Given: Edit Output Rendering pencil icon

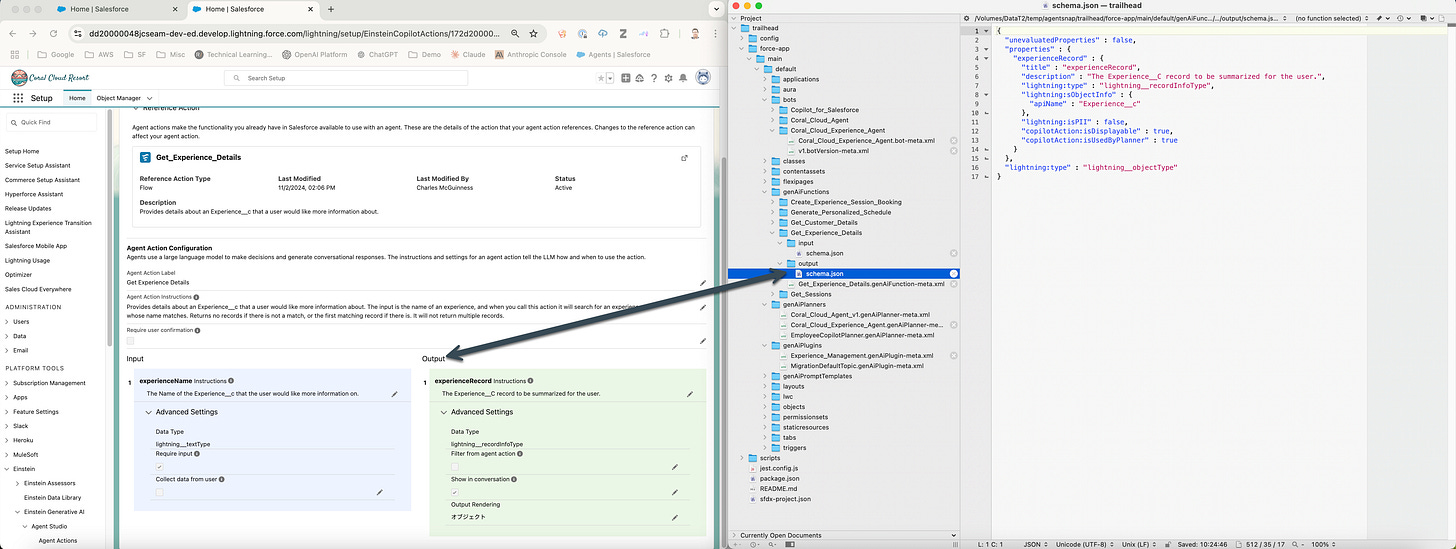Looking at the screenshot, I should click(x=675, y=517).
